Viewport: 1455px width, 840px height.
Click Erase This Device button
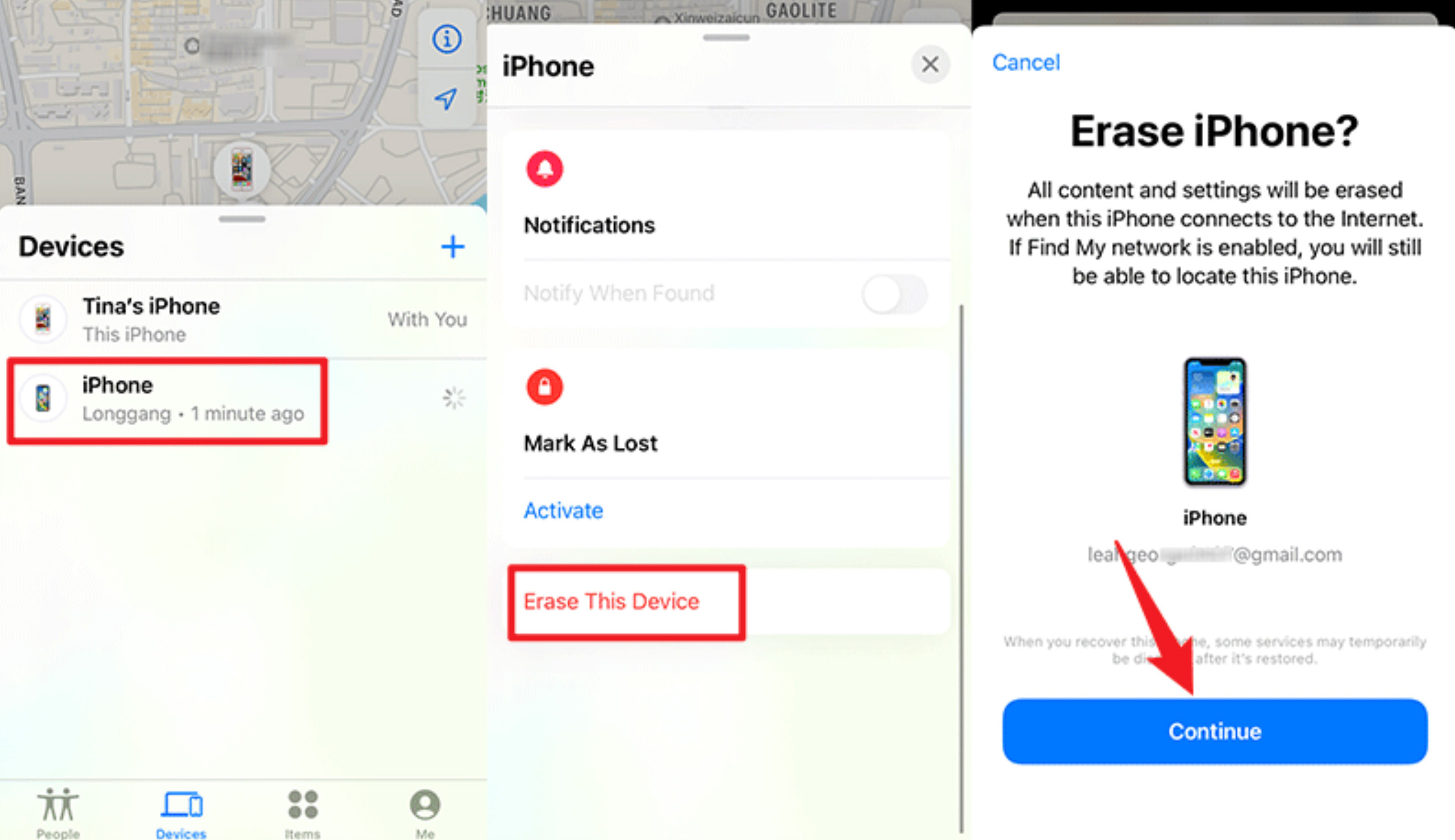[x=614, y=601]
